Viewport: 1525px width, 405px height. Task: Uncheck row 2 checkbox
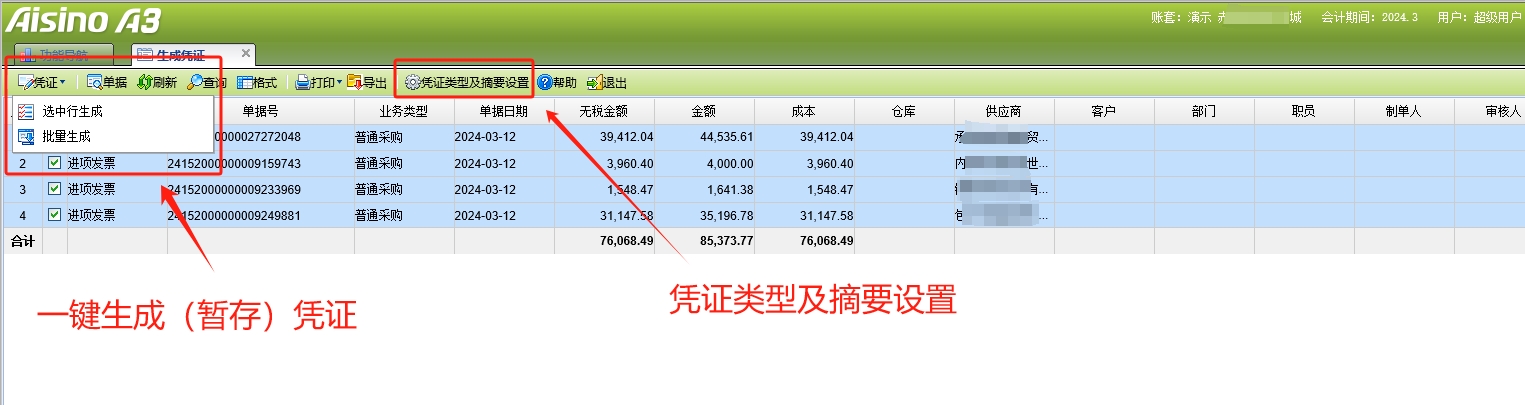point(54,163)
